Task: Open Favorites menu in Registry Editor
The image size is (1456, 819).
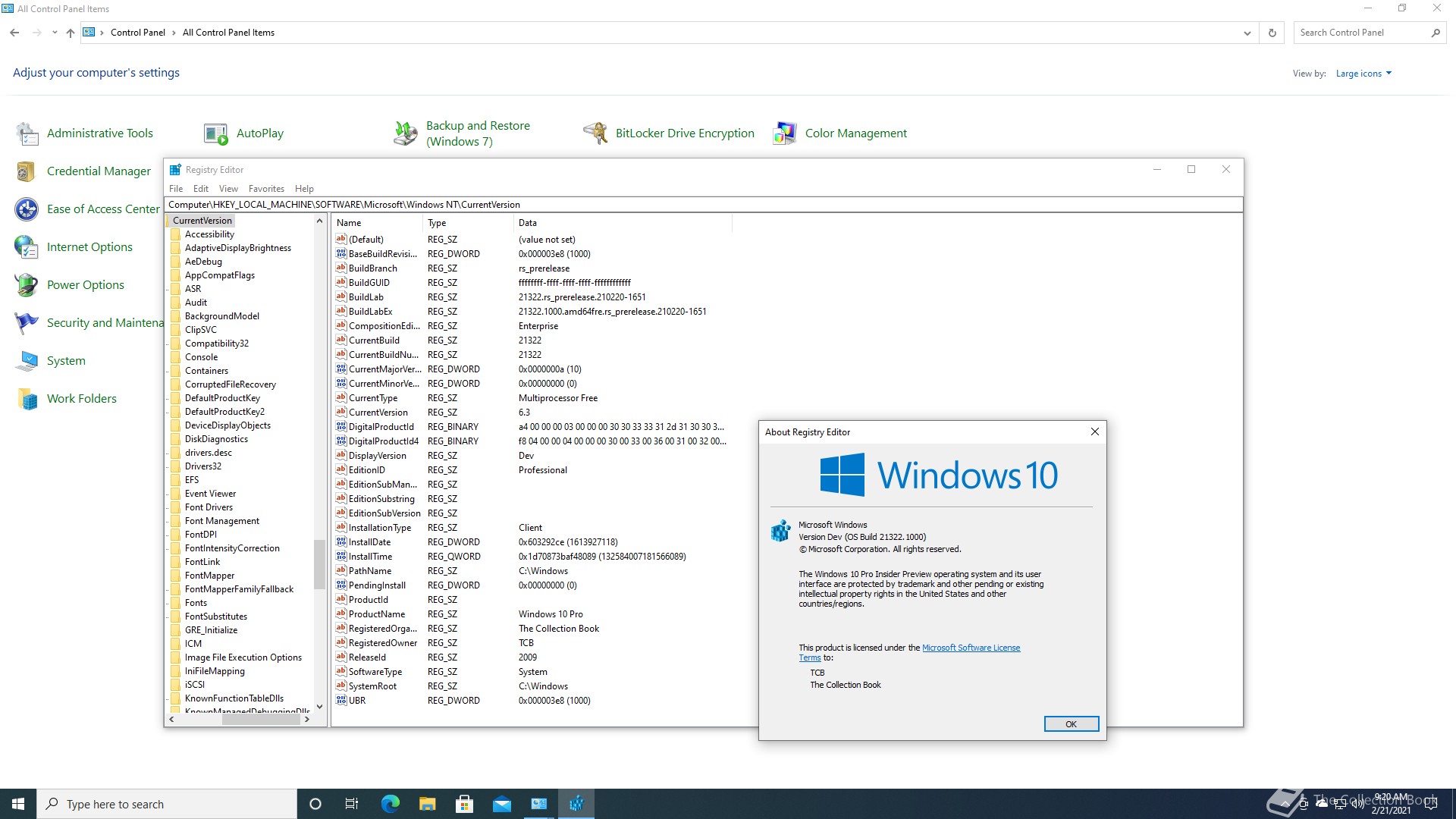Action: [266, 189]
